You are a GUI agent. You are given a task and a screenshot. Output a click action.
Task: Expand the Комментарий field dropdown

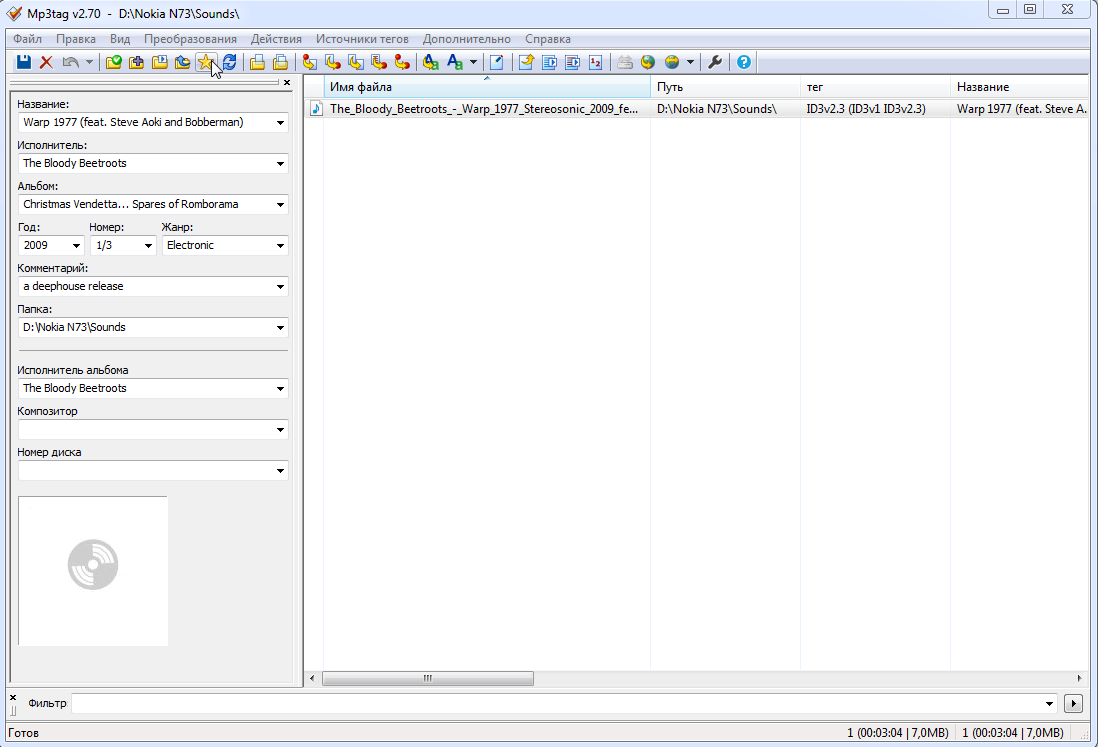[280, 286]
